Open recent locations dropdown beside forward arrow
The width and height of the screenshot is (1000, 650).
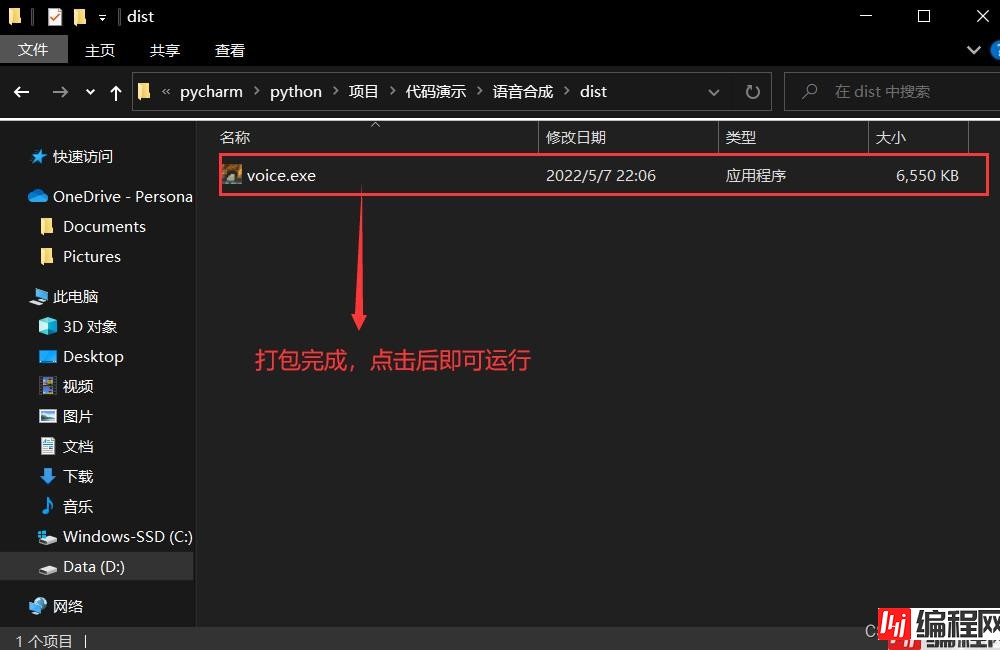click(90, 92)
